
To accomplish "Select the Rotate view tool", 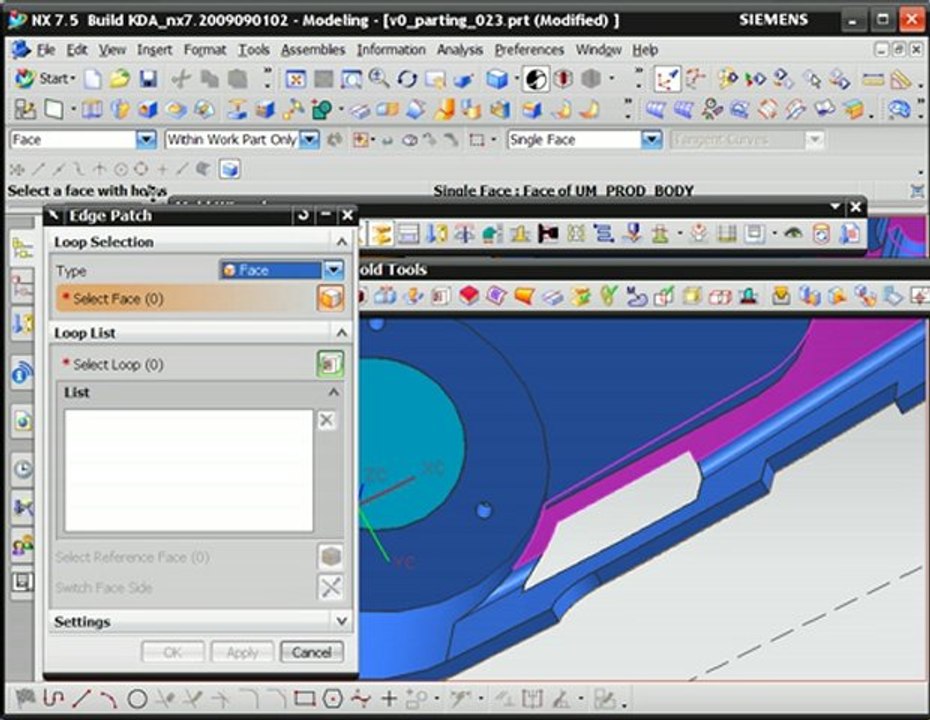I will tap(407, 78).
